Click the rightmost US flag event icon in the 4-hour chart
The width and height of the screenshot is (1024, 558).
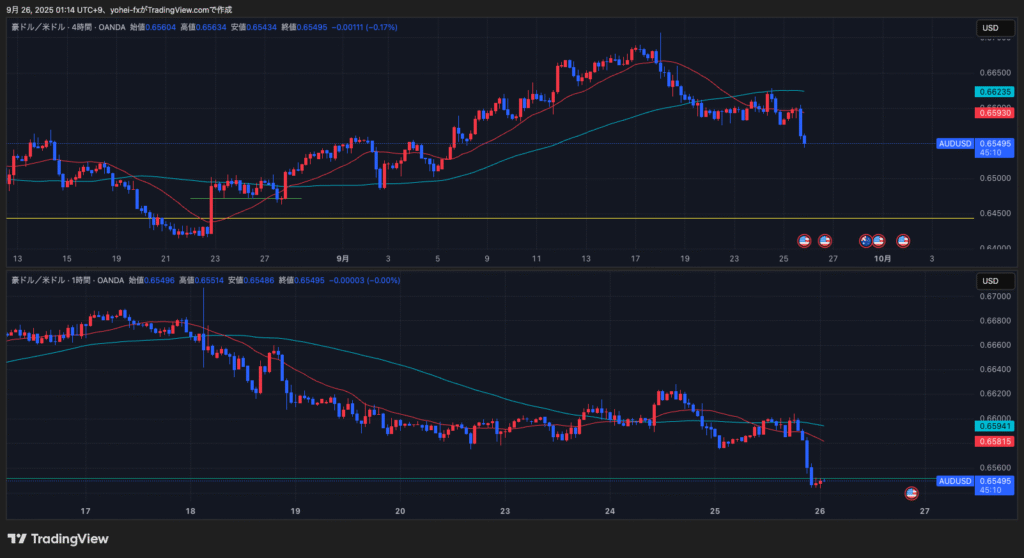pyautogui.click(x=903, y=241)
